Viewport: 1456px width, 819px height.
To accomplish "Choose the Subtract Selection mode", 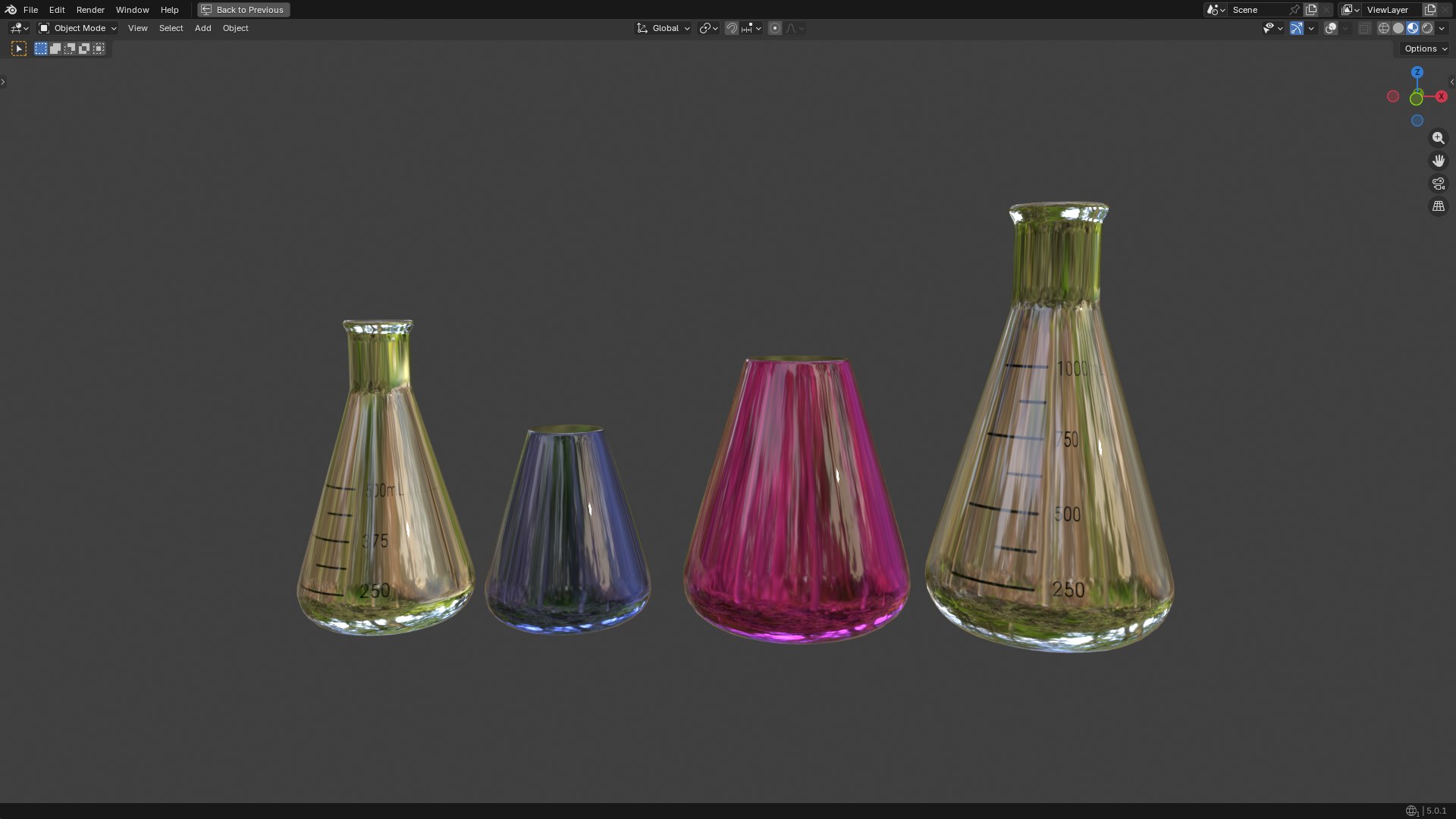I will [x=70, y=49].
